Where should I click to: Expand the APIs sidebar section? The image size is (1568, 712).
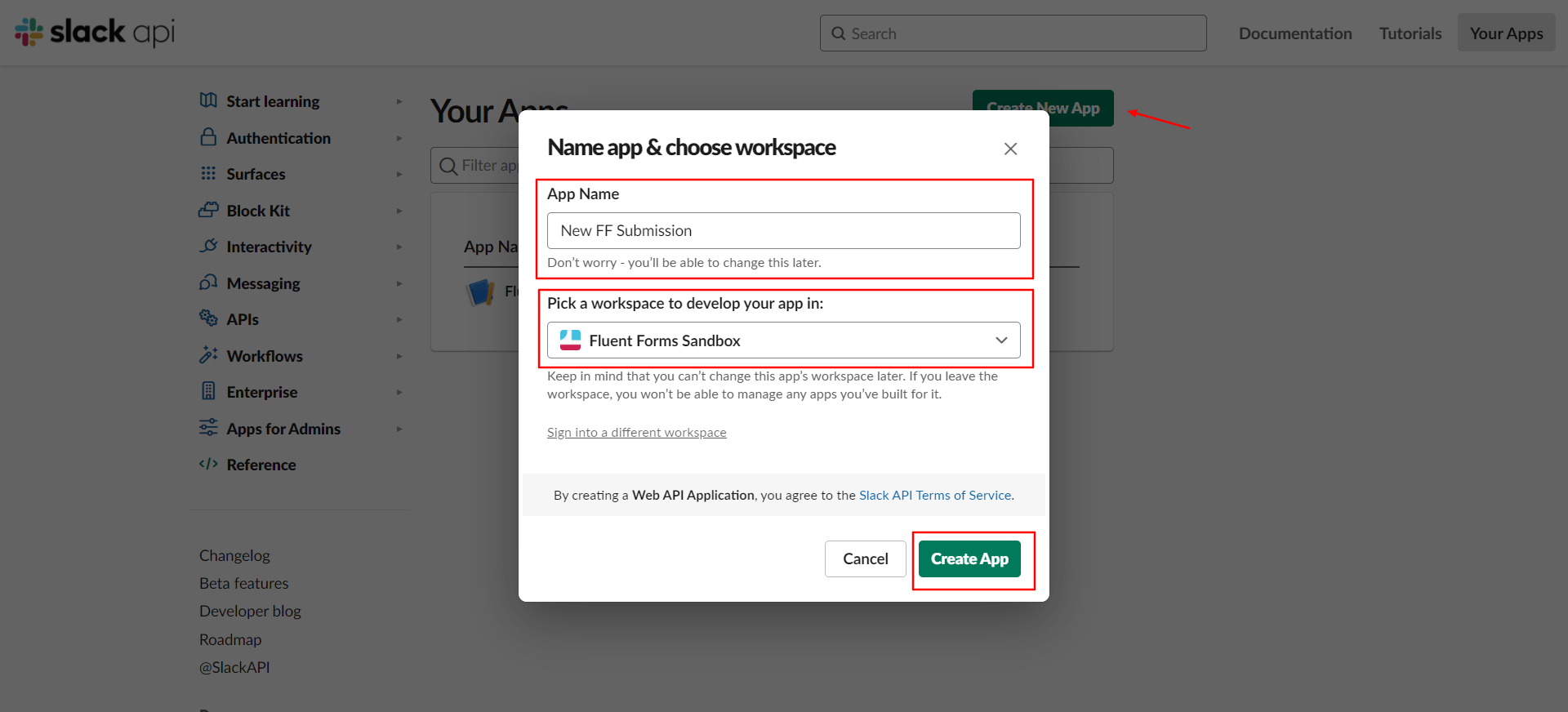(x=399, y=319)
